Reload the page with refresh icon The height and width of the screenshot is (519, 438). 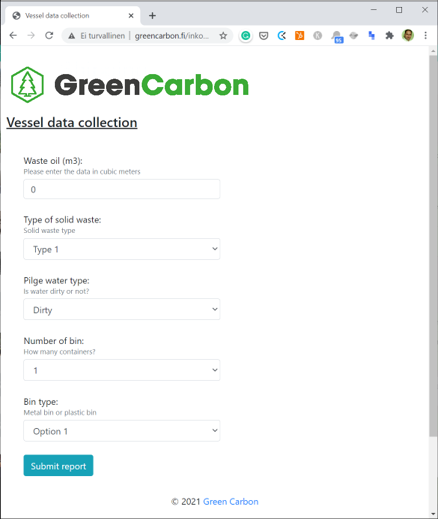pyautogui.click(x=49, y=35)
